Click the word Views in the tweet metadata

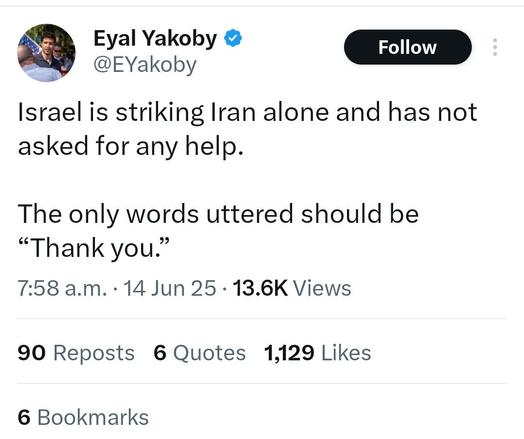click(x=322, y=288)
